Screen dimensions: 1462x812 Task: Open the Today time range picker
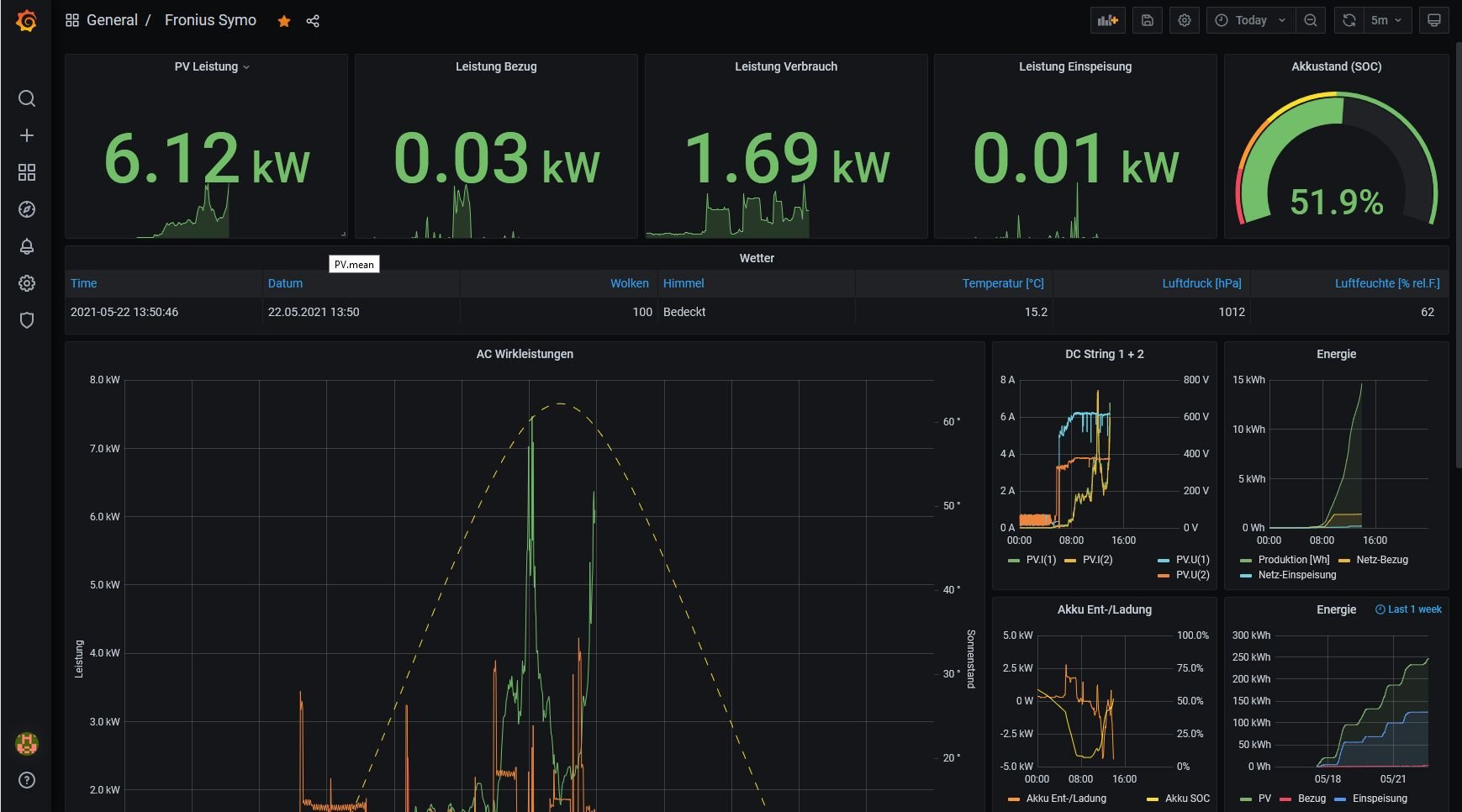tap(1250, 20)
